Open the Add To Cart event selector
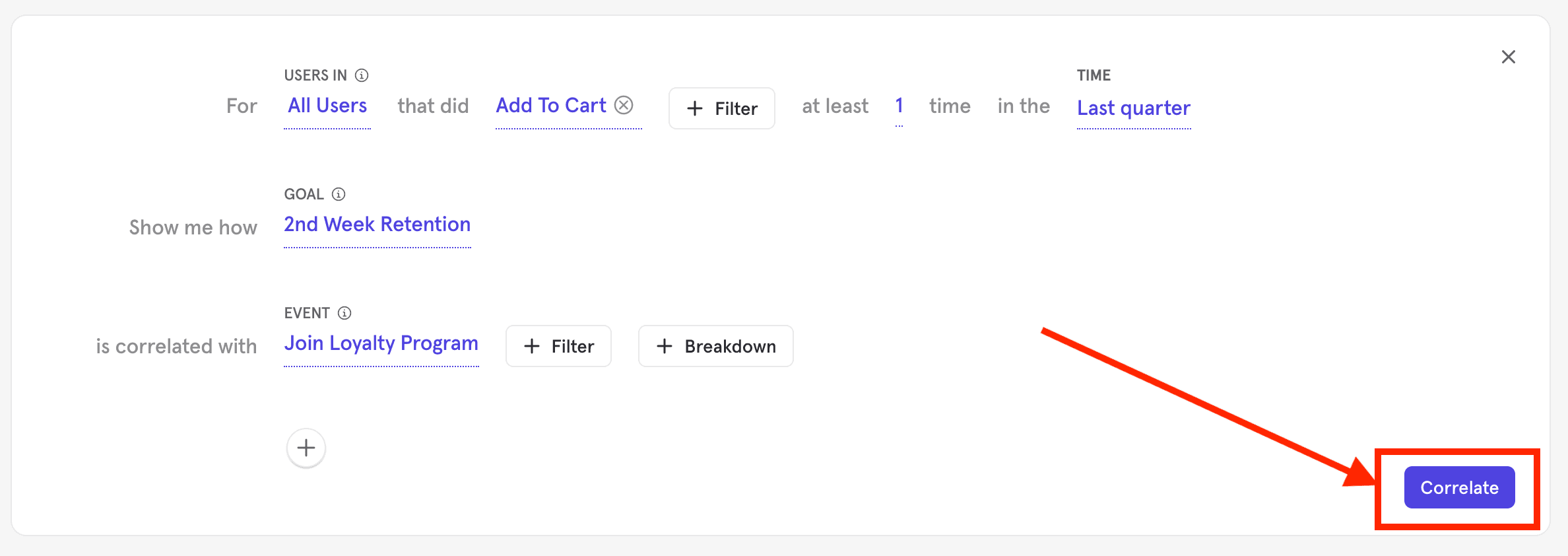The height and width of the screenshot is (556, 1568). point(551,106)
